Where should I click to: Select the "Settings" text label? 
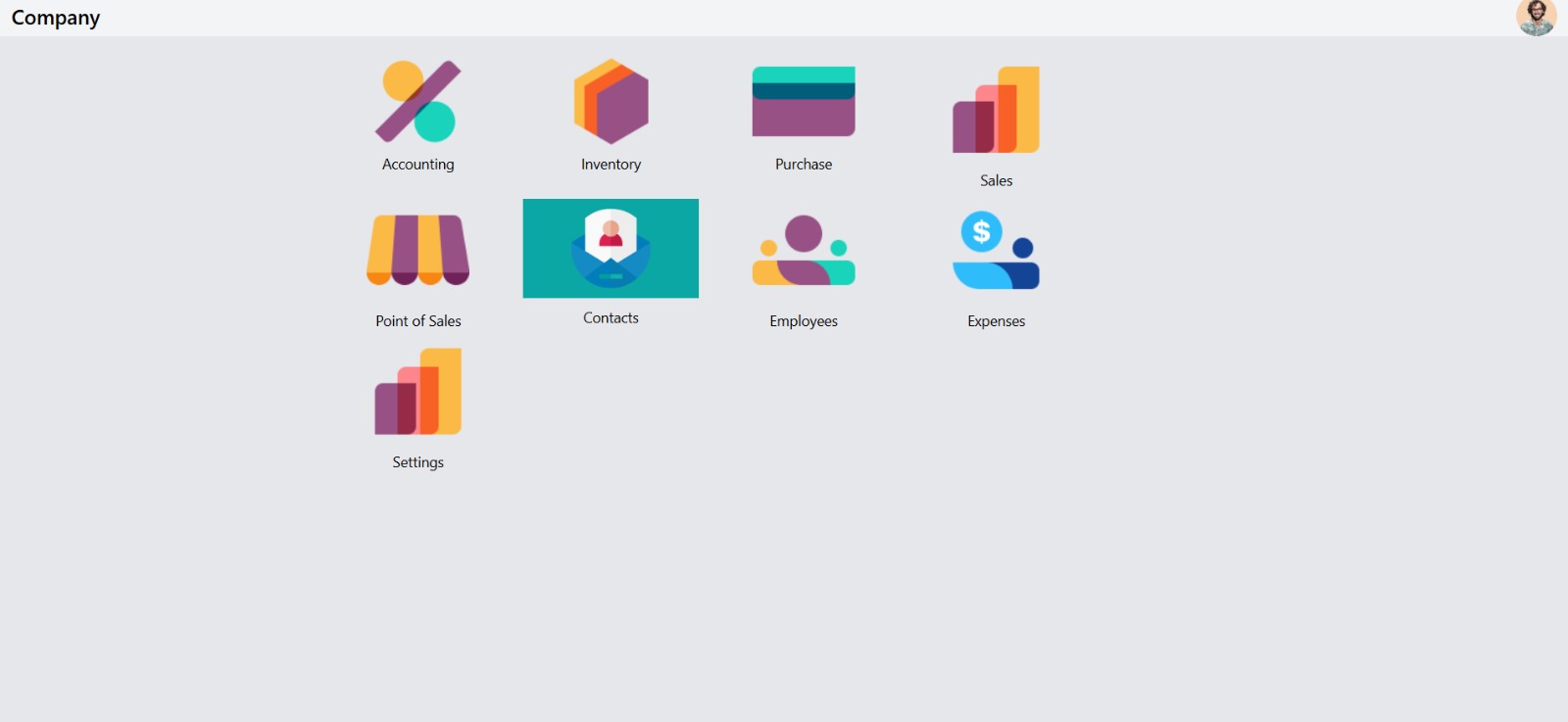(x=417, y=462)
